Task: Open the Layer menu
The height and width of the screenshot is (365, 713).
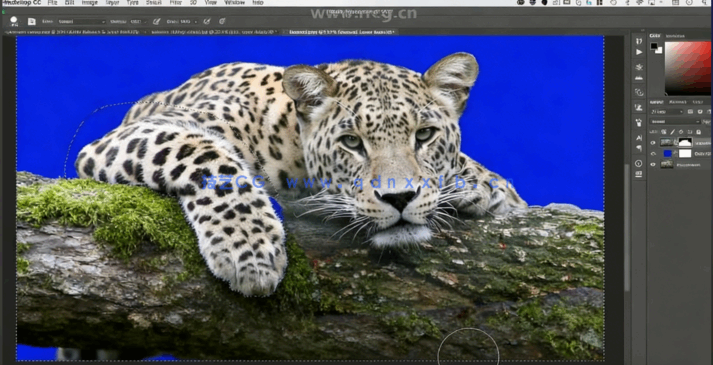Action: point(112,2)
